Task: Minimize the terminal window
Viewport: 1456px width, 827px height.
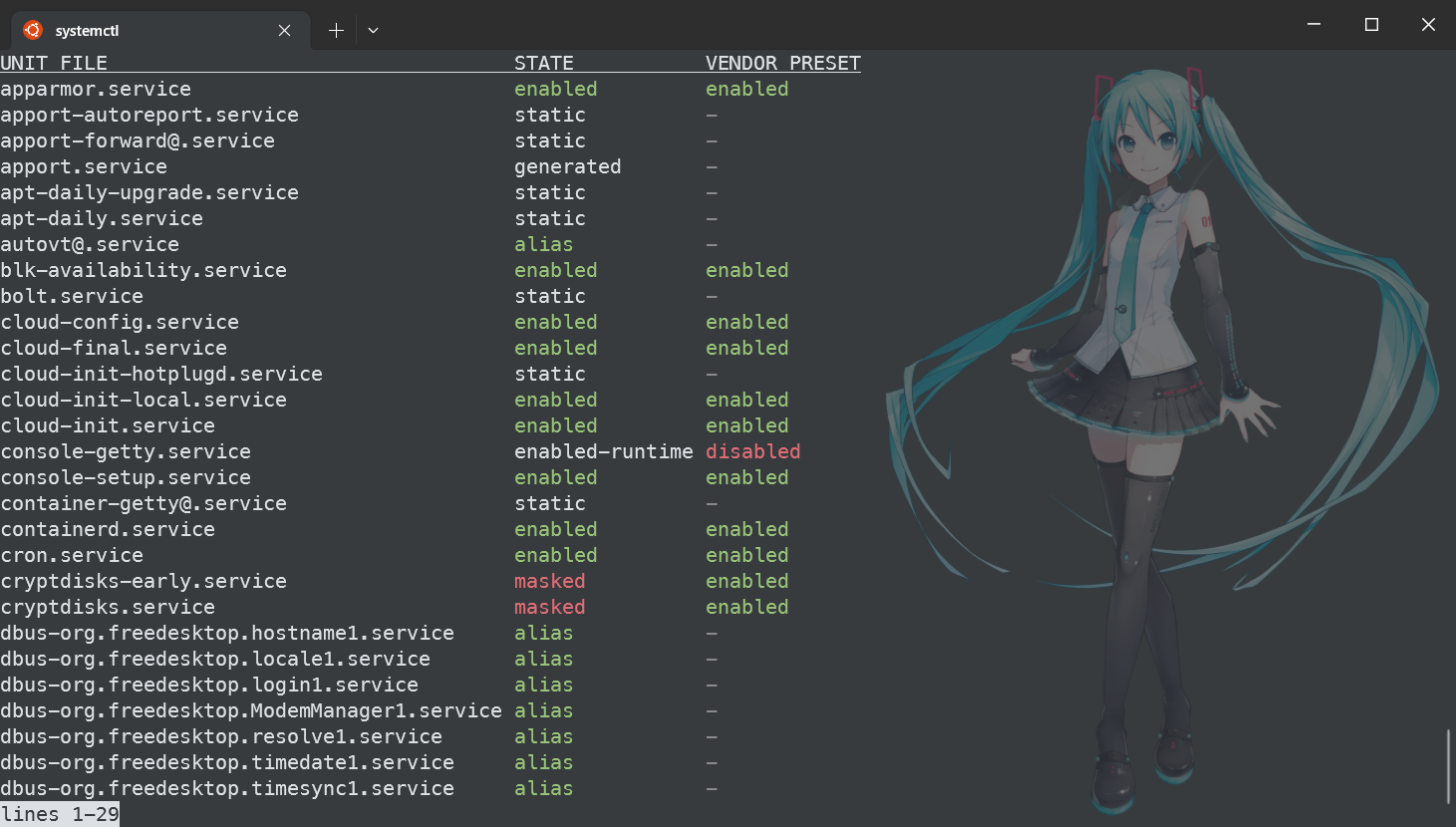Action: 1313,24
